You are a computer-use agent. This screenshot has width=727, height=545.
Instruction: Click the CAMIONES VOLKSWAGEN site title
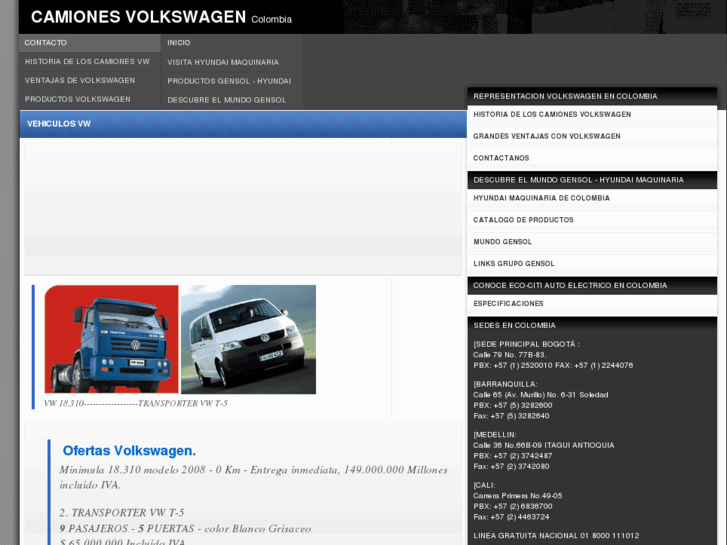[x=138, y=17]
